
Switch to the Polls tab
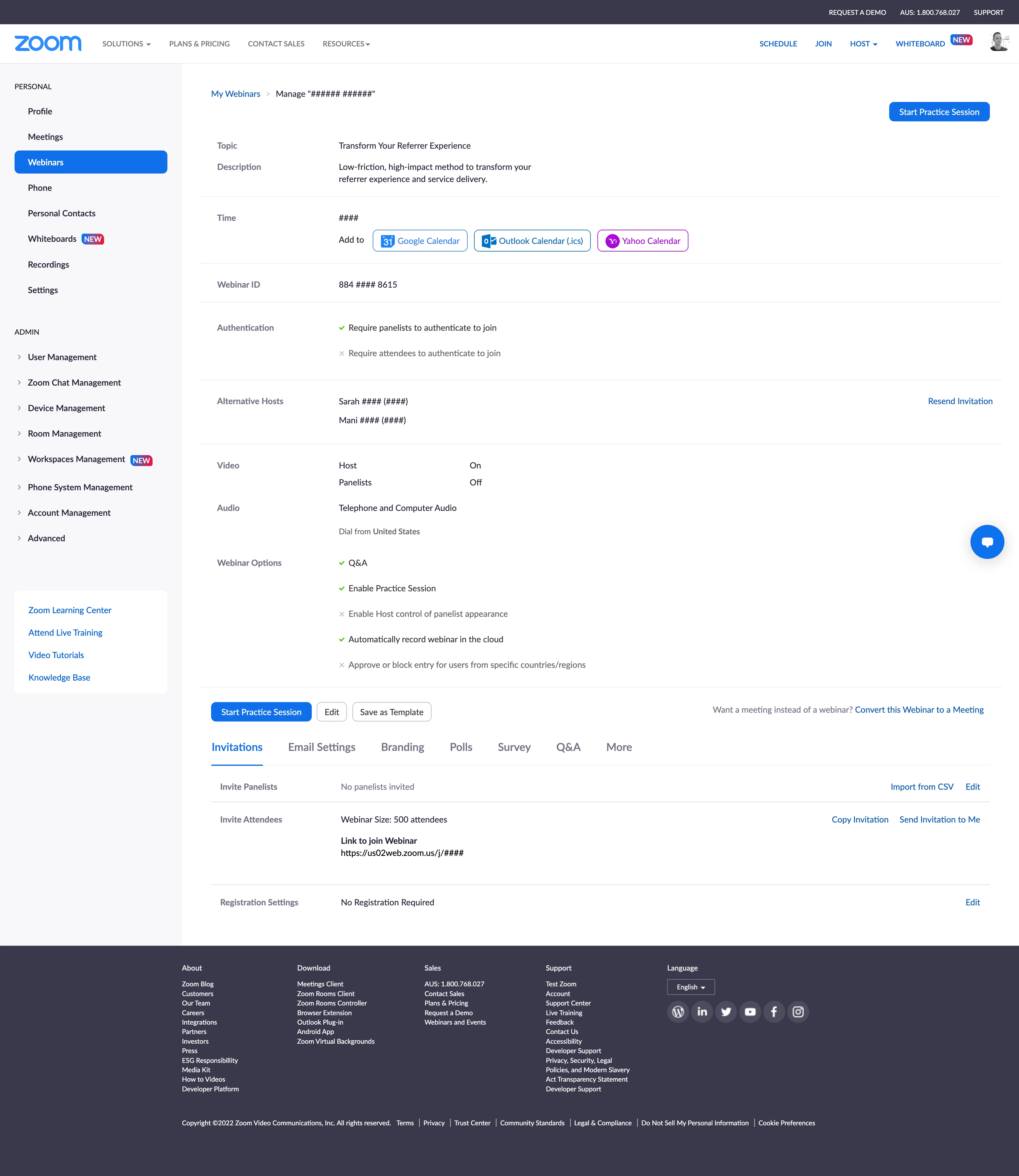pos(461,747)
